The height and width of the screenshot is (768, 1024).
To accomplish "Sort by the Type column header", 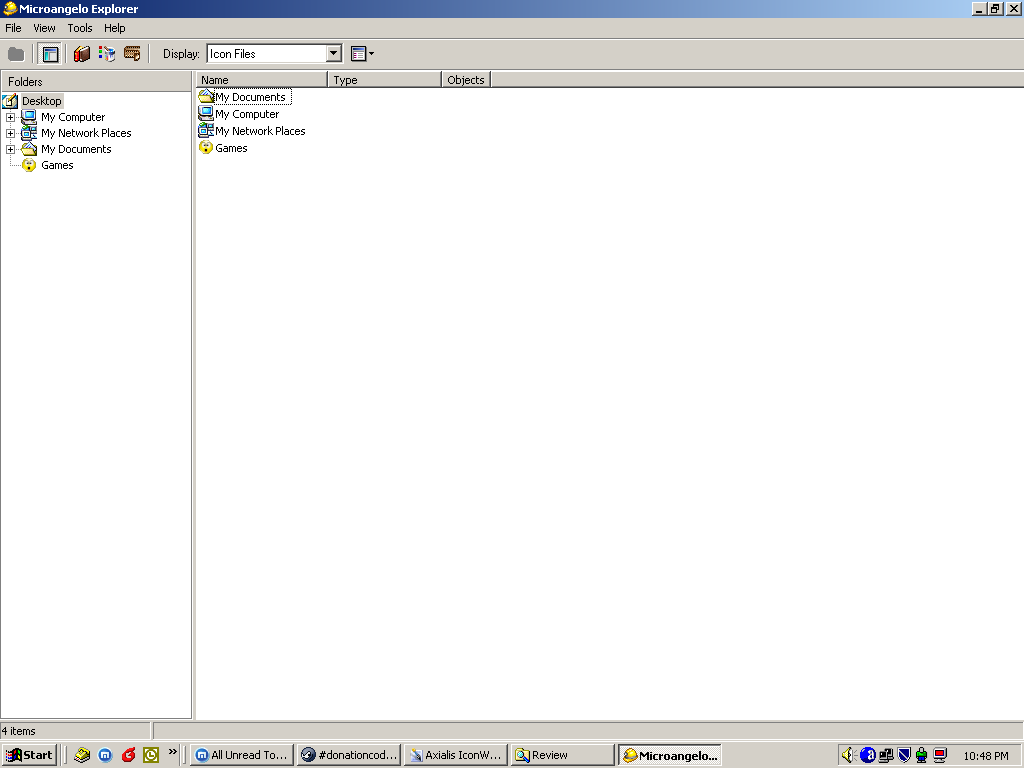I will point(384,80).
